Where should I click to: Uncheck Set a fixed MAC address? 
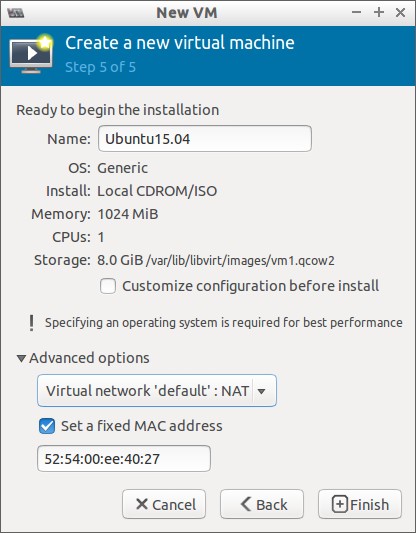tap(47, 426)
